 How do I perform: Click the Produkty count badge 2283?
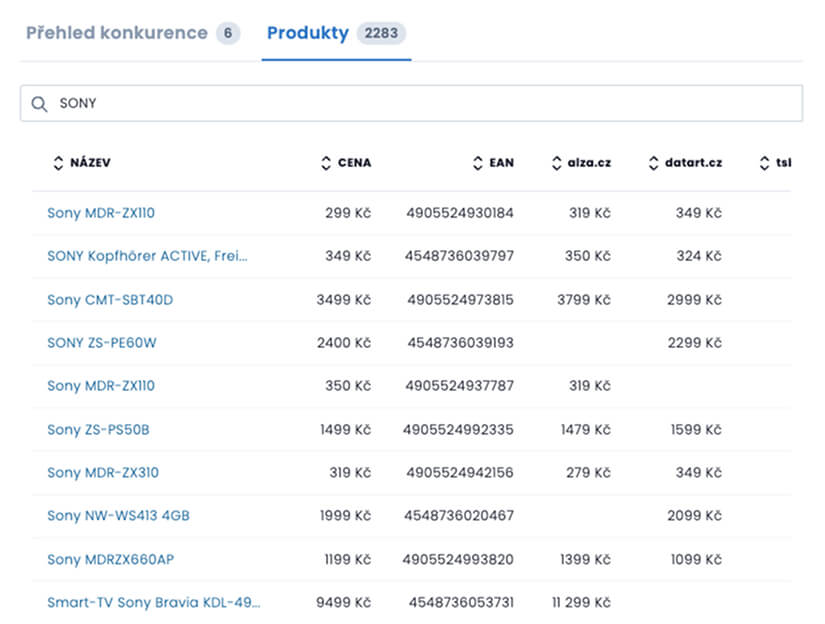(381, 33)
